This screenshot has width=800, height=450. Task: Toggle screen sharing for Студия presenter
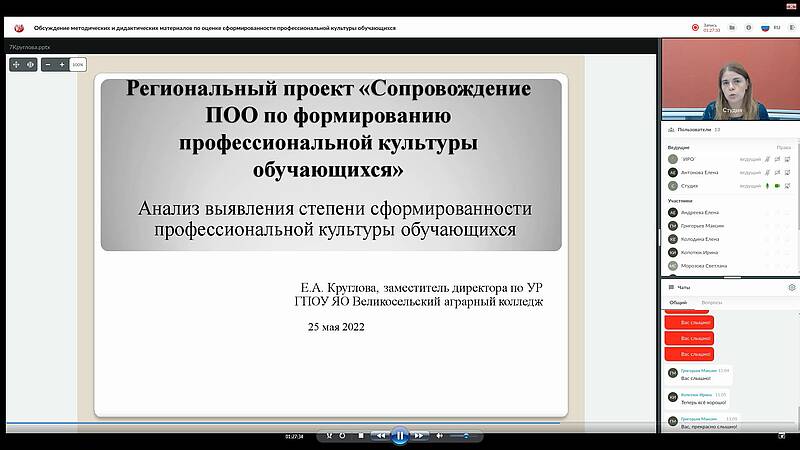click(787, 186)
